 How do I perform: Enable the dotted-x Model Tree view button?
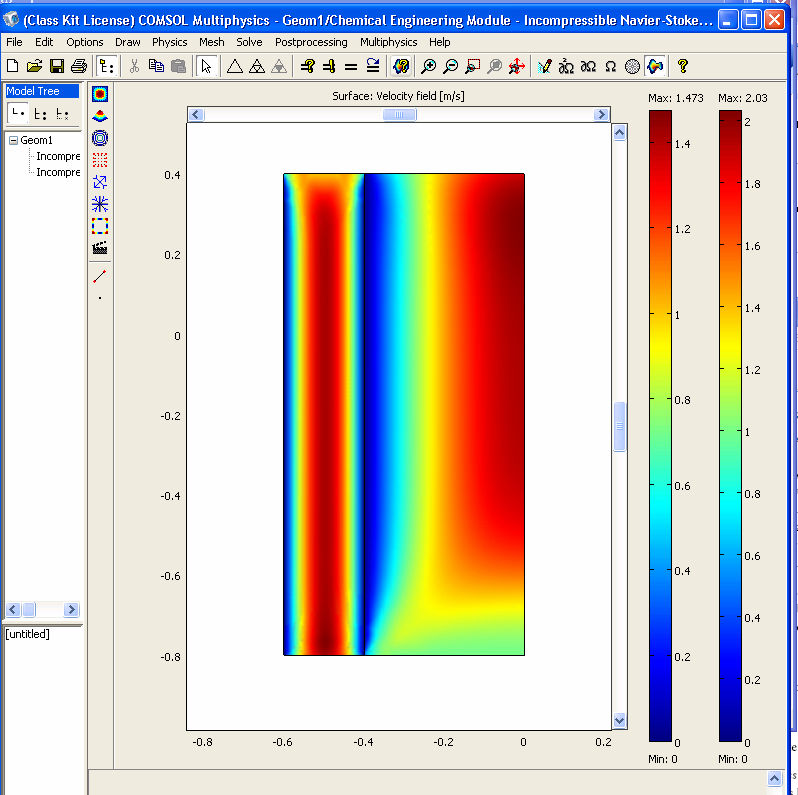62,113
